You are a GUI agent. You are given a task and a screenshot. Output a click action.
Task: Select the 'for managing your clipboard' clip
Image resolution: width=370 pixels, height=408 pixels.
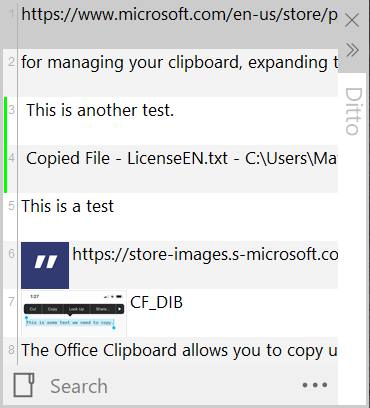[x=178, y=73]
